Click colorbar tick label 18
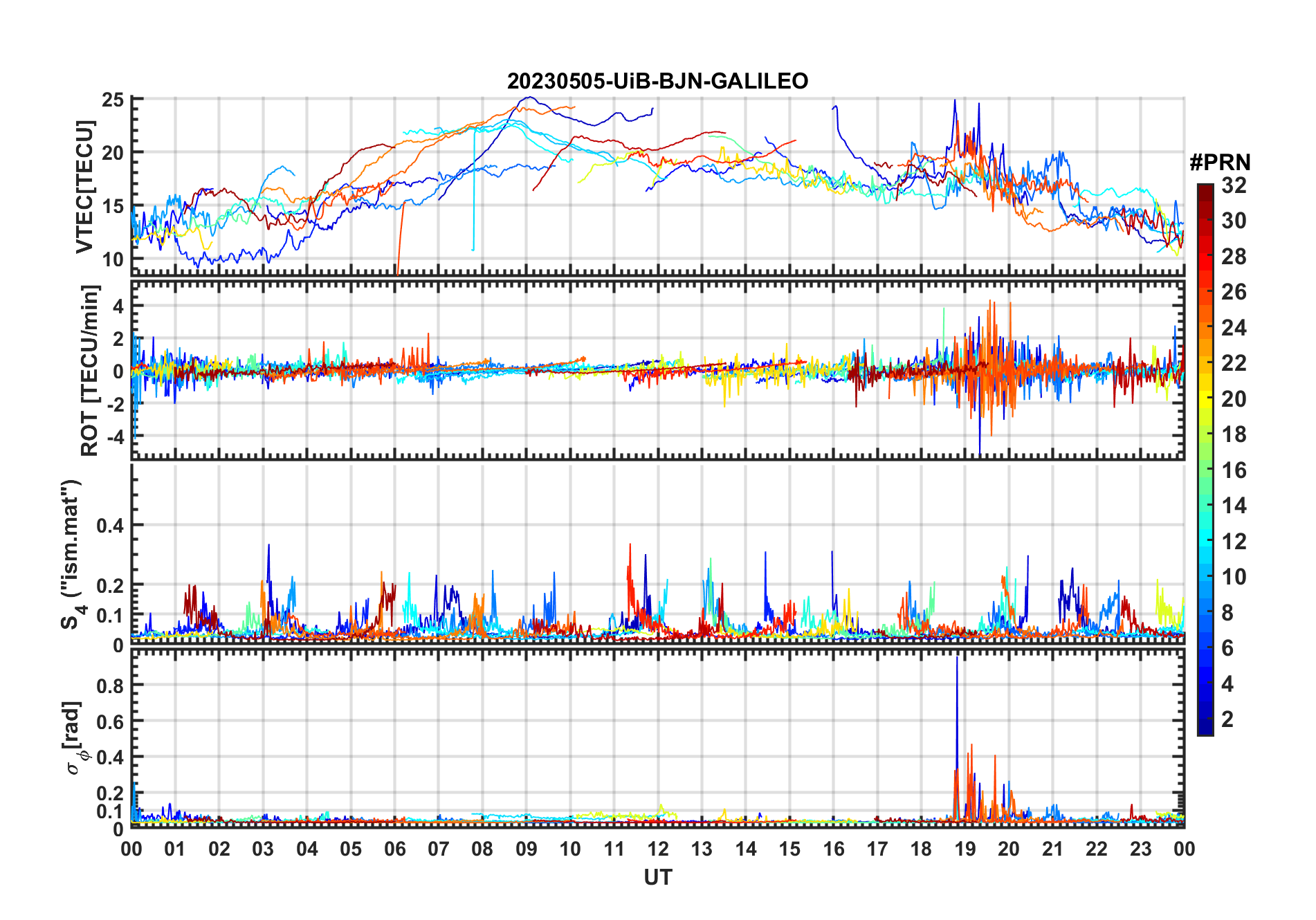The height and width of the screenshot is (920, 1316). (1234, 434)
